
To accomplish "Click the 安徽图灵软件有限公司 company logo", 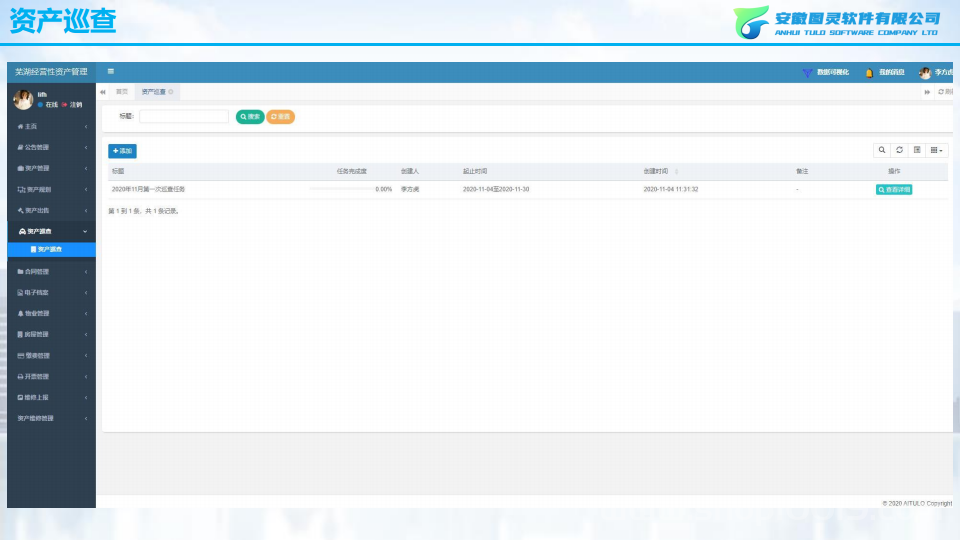I will 836,22.
